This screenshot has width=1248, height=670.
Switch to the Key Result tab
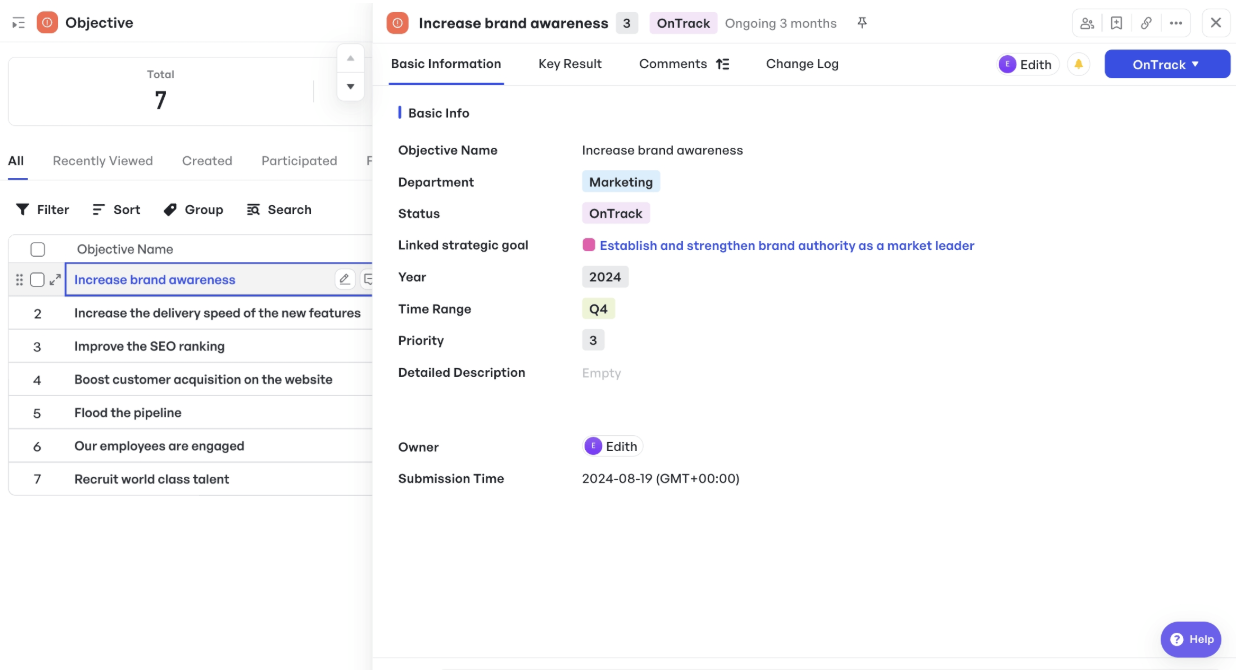pyautogui.click(x=570, y=64)
